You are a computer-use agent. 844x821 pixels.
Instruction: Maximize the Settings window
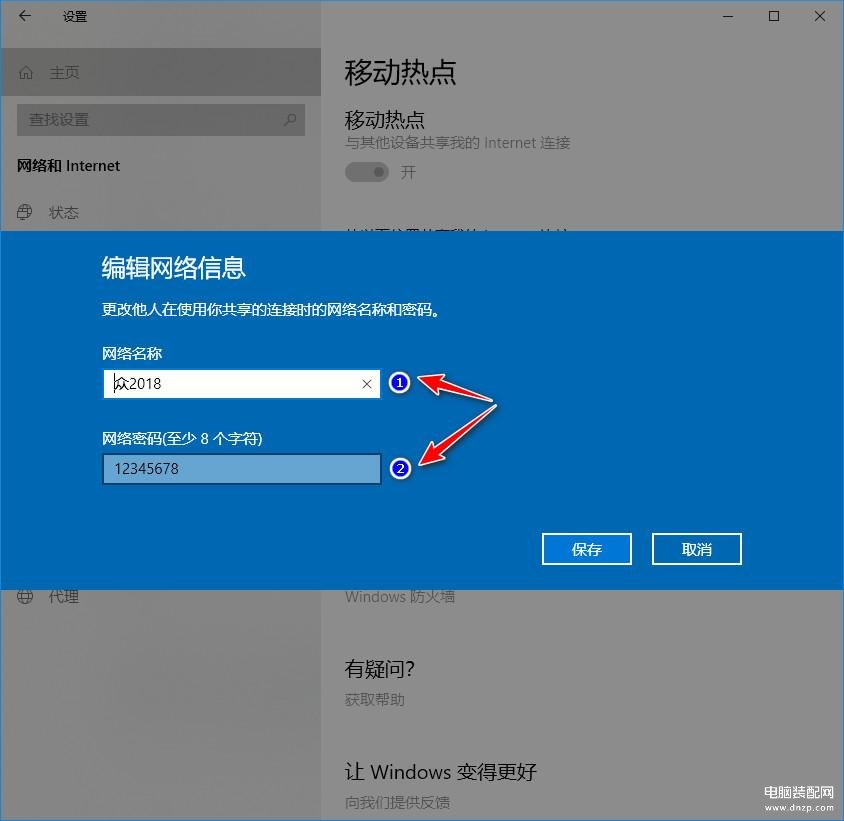tap(773, 17)
